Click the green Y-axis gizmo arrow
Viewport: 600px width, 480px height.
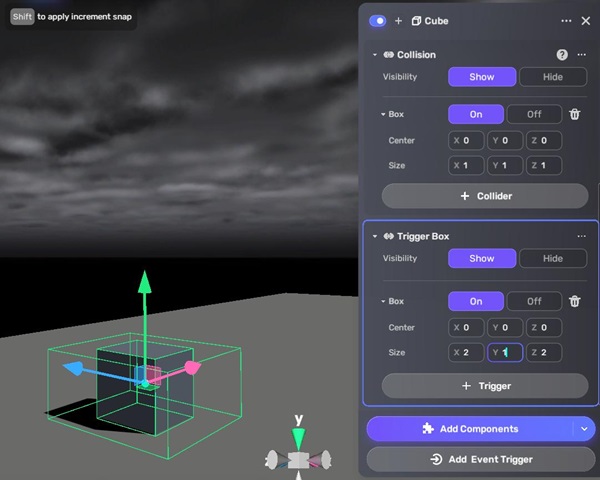[145, 282]
